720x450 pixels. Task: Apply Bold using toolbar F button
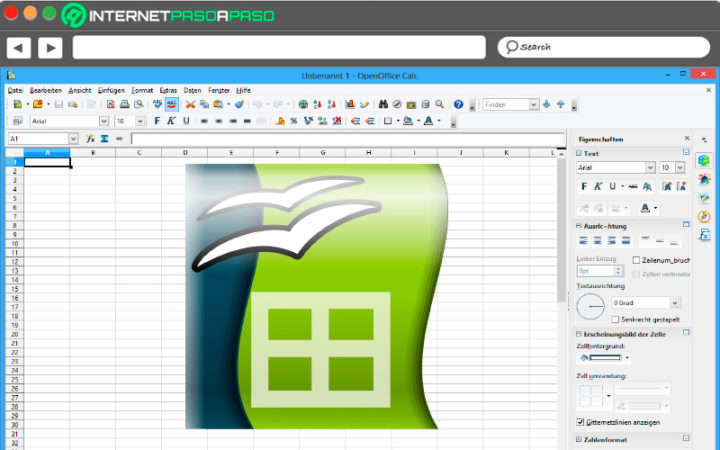pos(157,121)
